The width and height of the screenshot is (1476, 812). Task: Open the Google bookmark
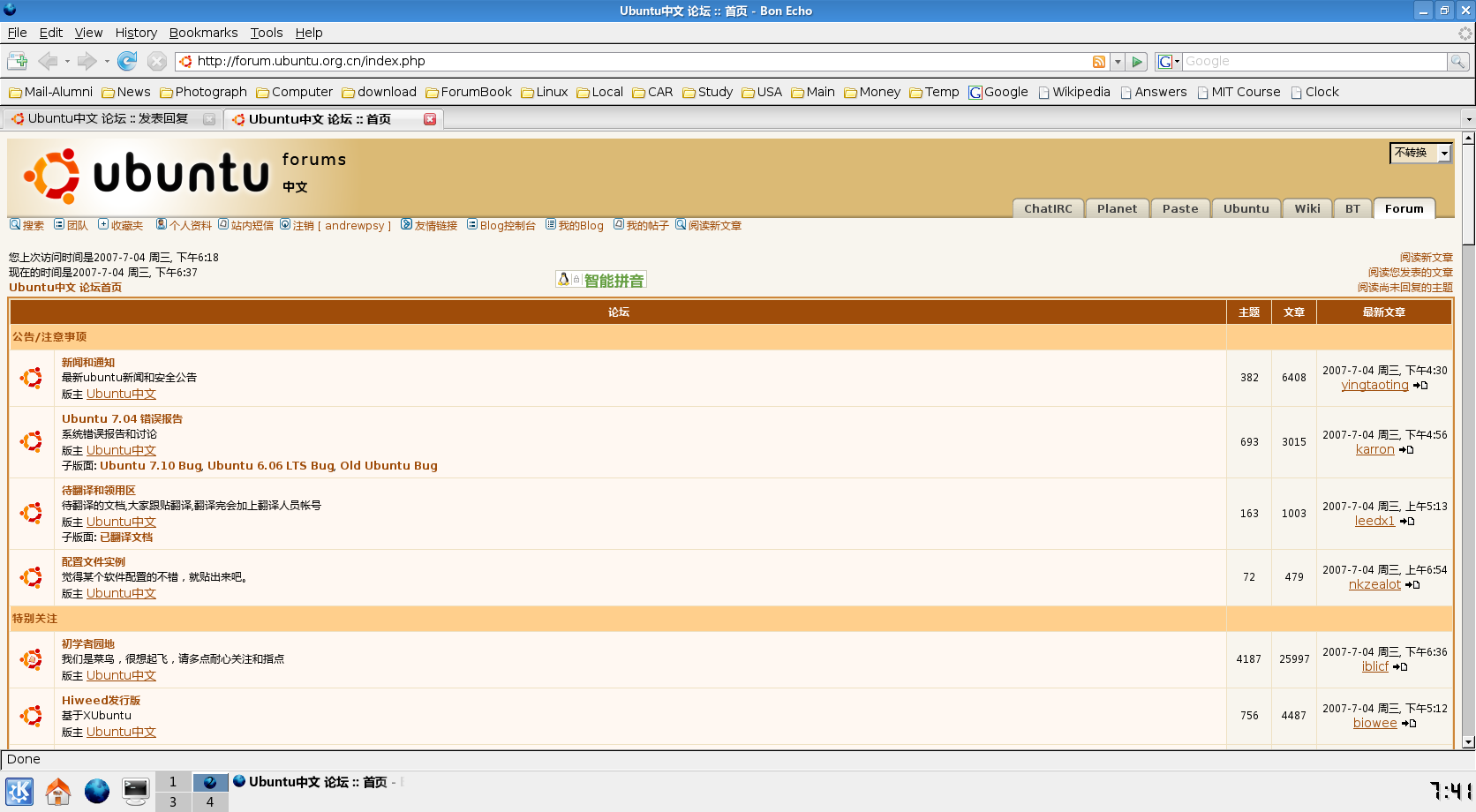(998, 92)
